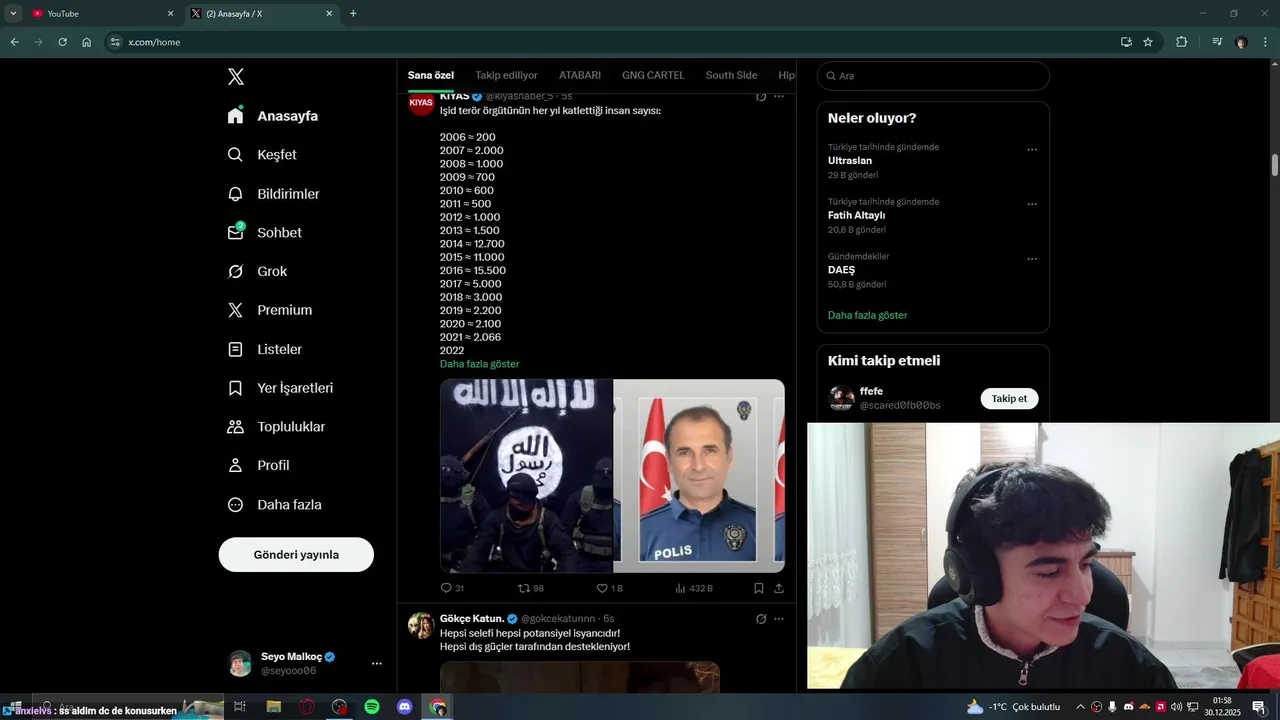Image resolution: width=1280 pixels, height=720 pixels.
Task: Open Gökçe Katun profile avatar
Action: tap(421, 625)
